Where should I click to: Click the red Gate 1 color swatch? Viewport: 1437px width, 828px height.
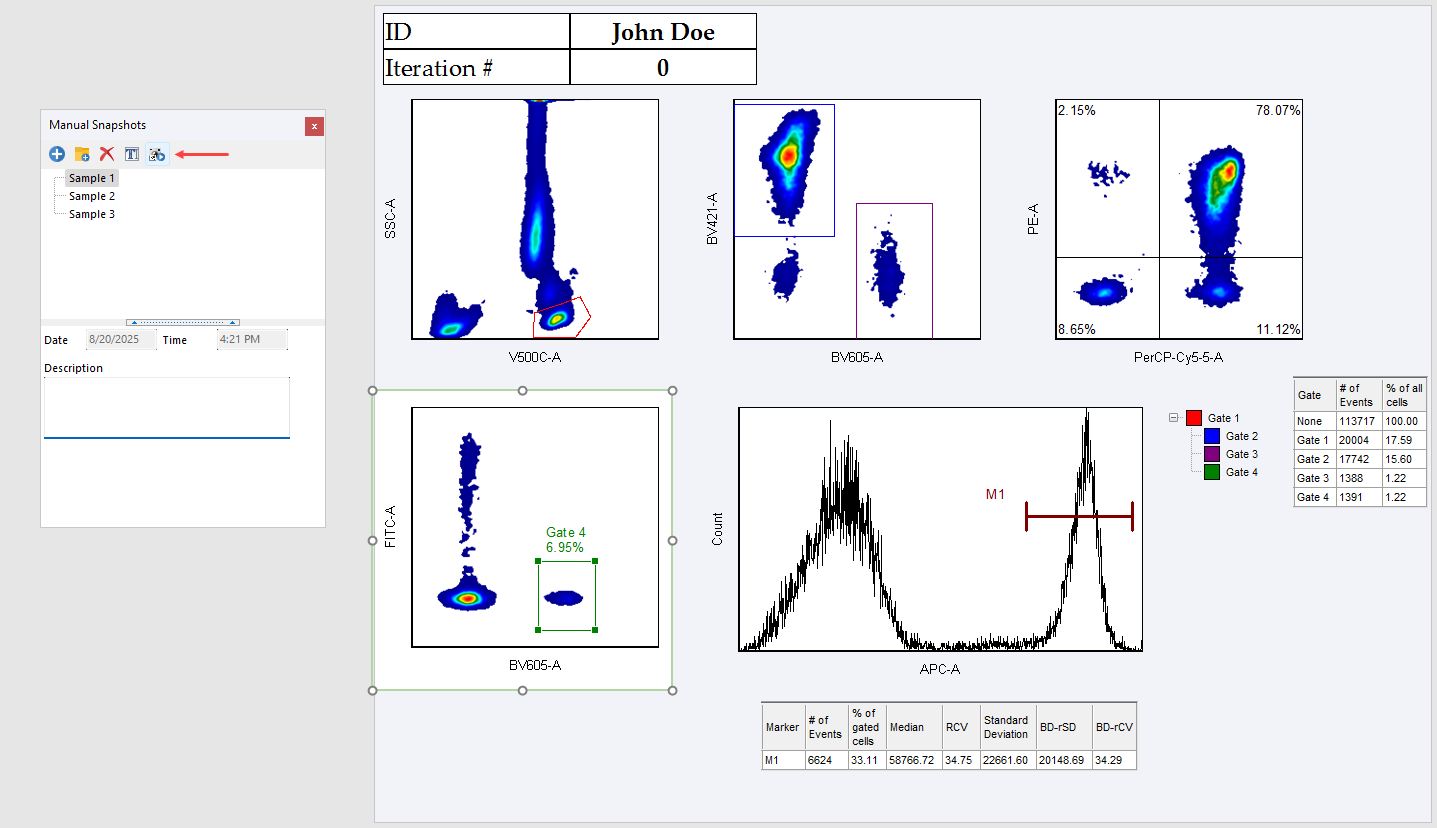(x=1193, y=418)
